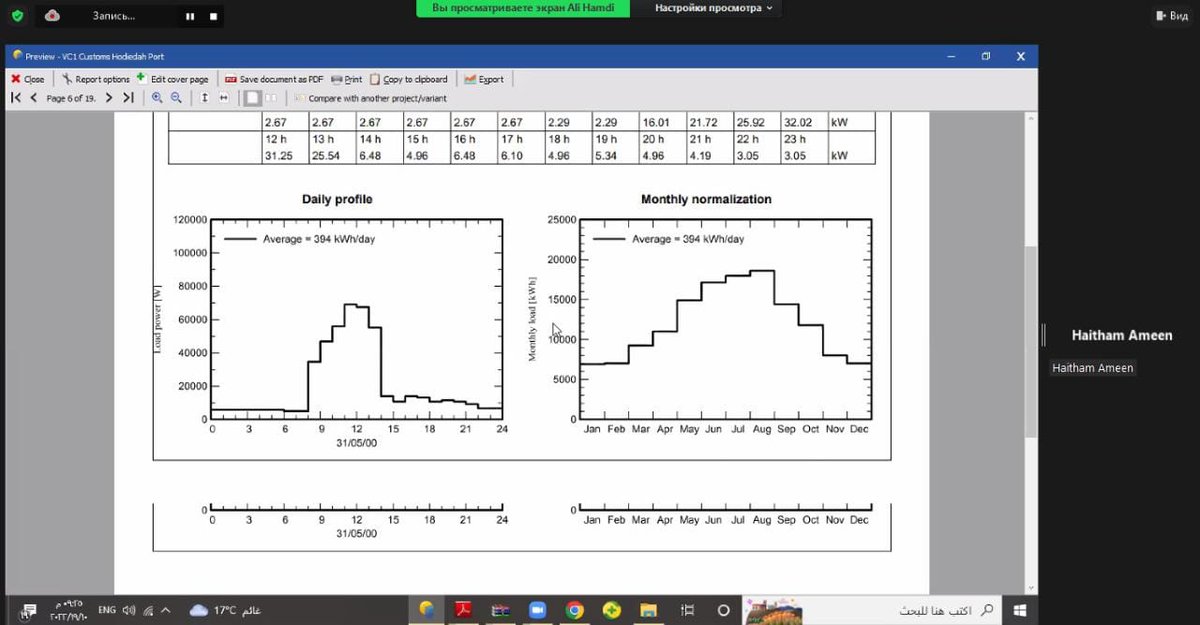Image resolution: width=1200 pixels, height=625 pixels.
Task: Open the Cortana circle icon on taskbar
Action: 723,610
